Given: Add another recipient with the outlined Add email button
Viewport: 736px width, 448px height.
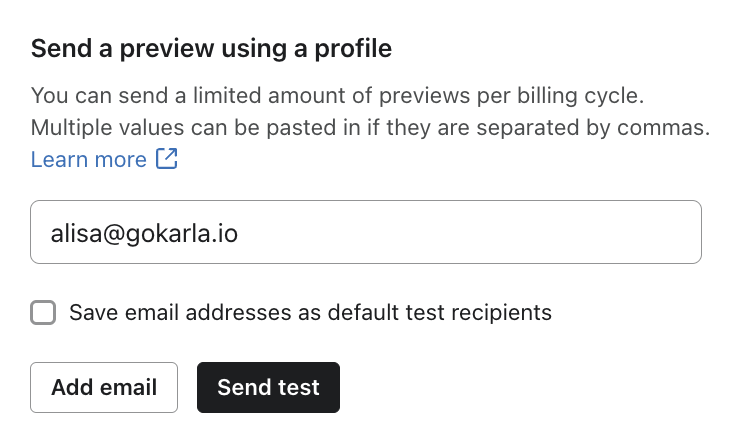Looking at the screenshot, I should pos(104,387).
